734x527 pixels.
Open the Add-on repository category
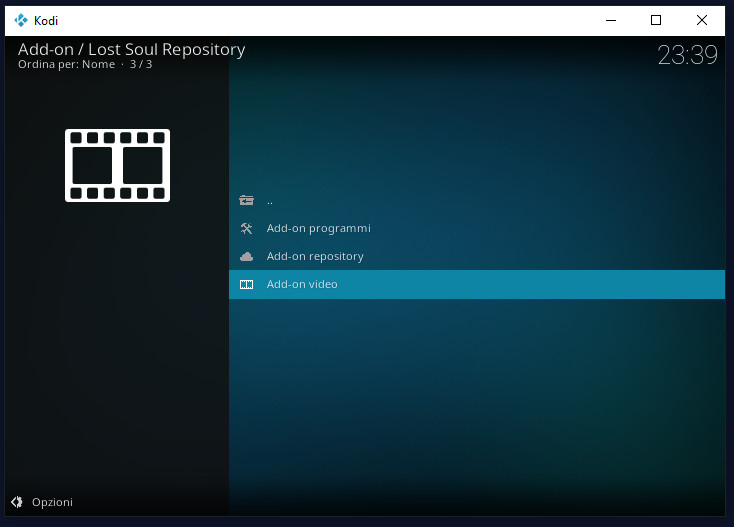pos(477,256)
